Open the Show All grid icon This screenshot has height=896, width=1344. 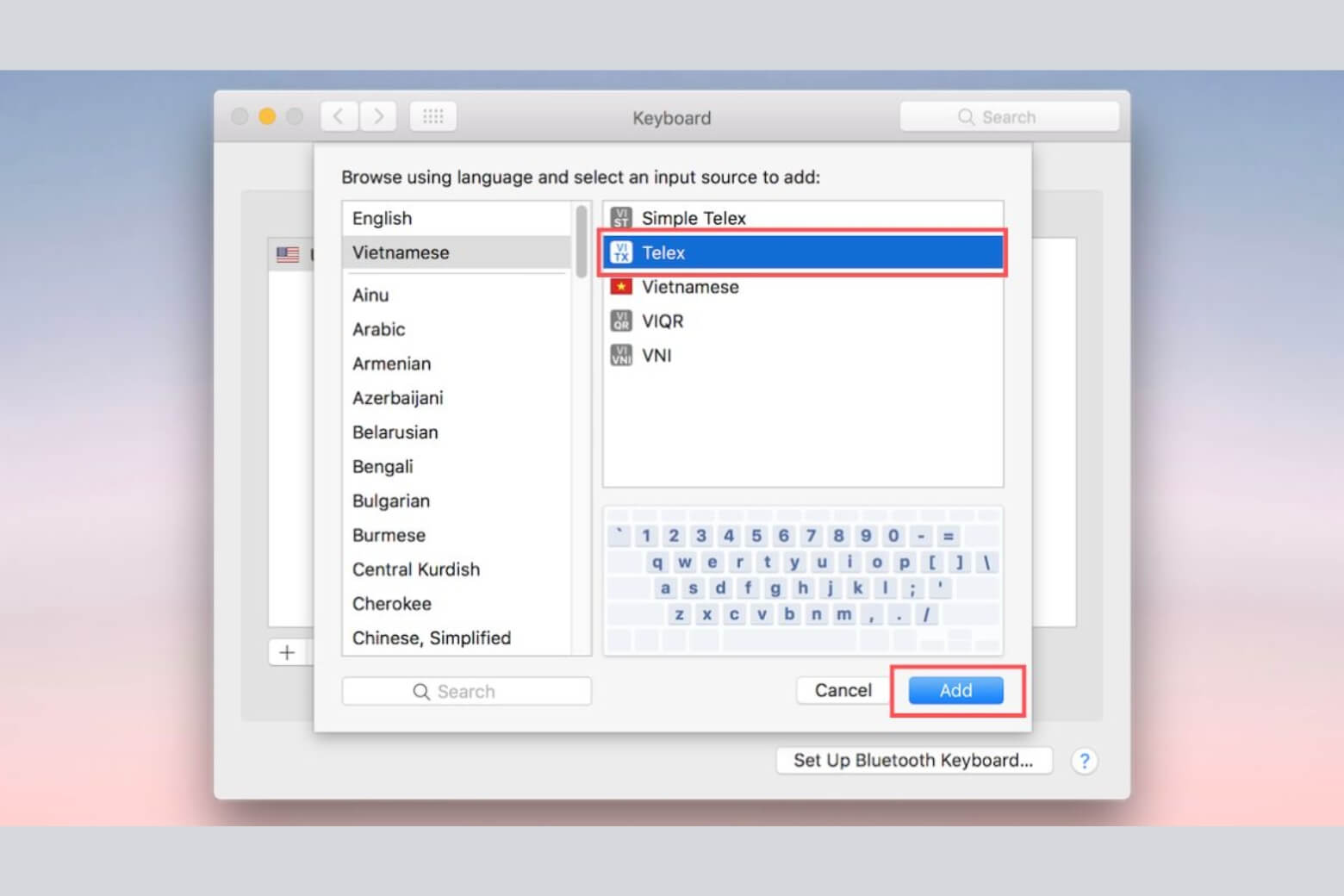click(432, 116)
